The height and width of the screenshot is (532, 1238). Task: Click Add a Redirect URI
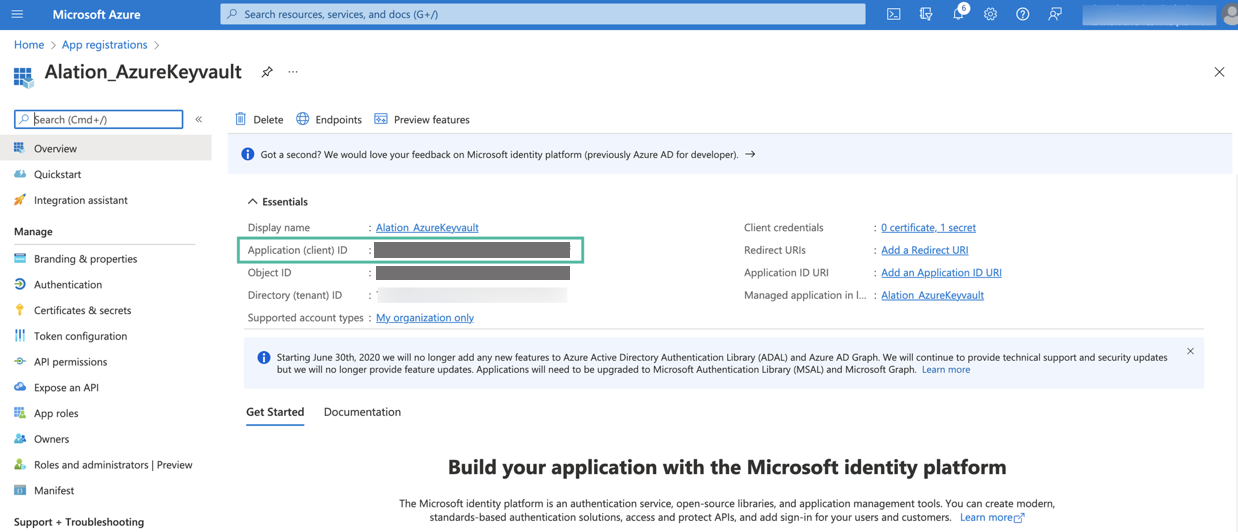pos(924,250)
